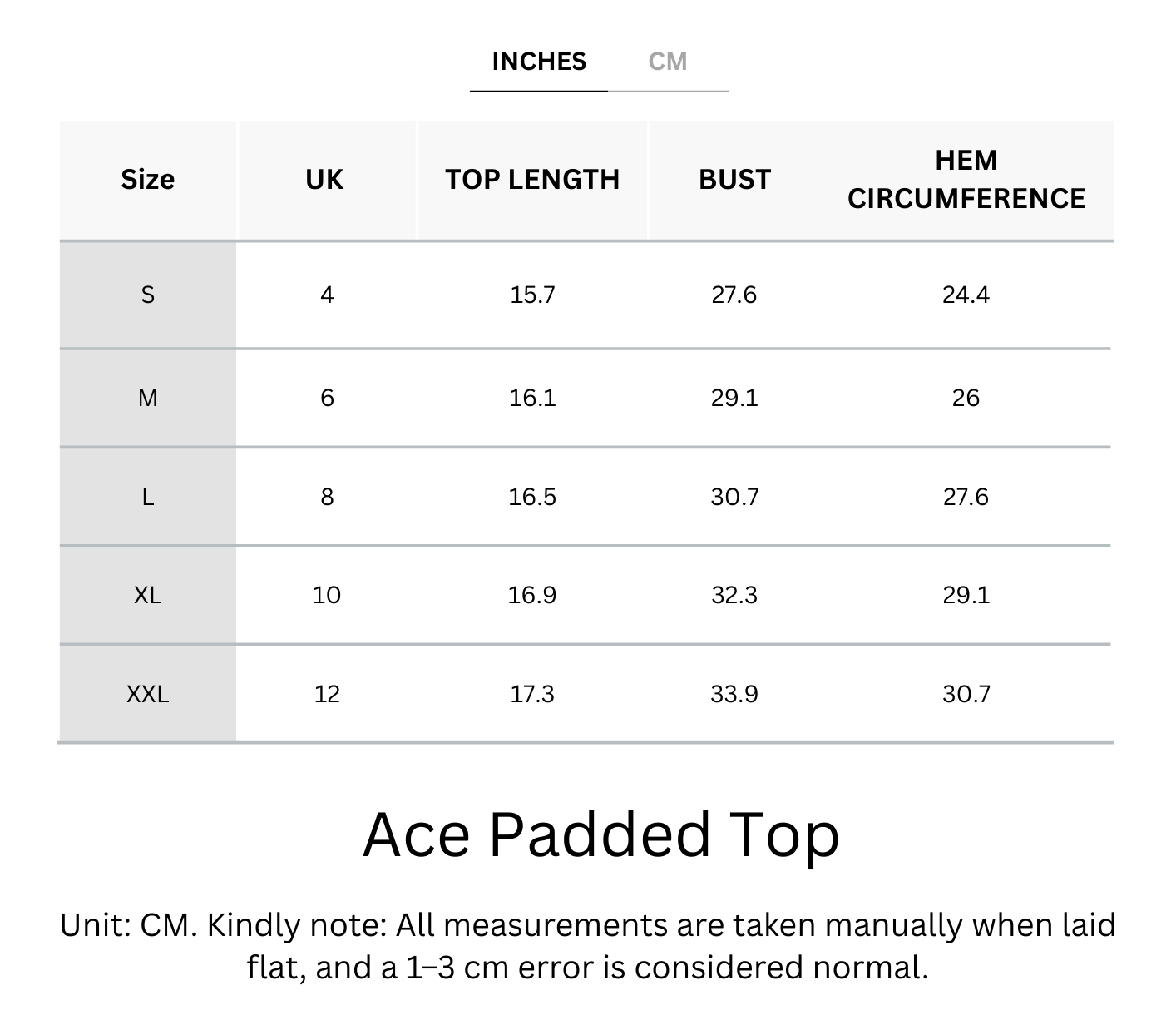Click hem circumference value 24.4

[966, 295]
